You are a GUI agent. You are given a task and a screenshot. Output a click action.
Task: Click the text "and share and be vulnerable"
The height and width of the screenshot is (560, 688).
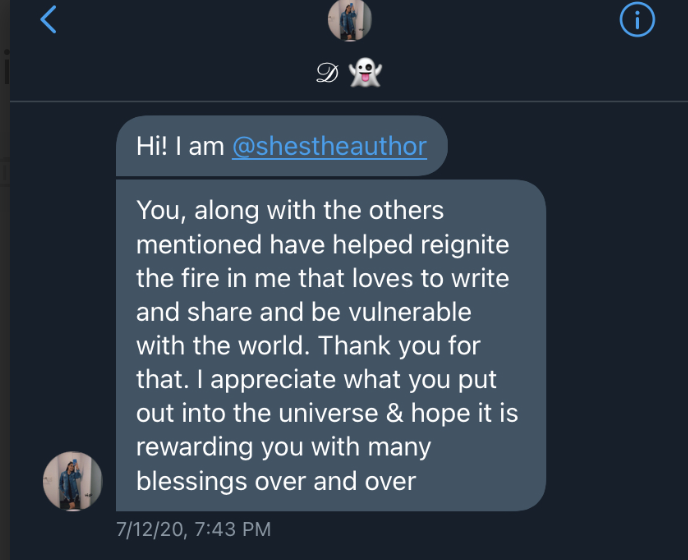coord(303,312)
